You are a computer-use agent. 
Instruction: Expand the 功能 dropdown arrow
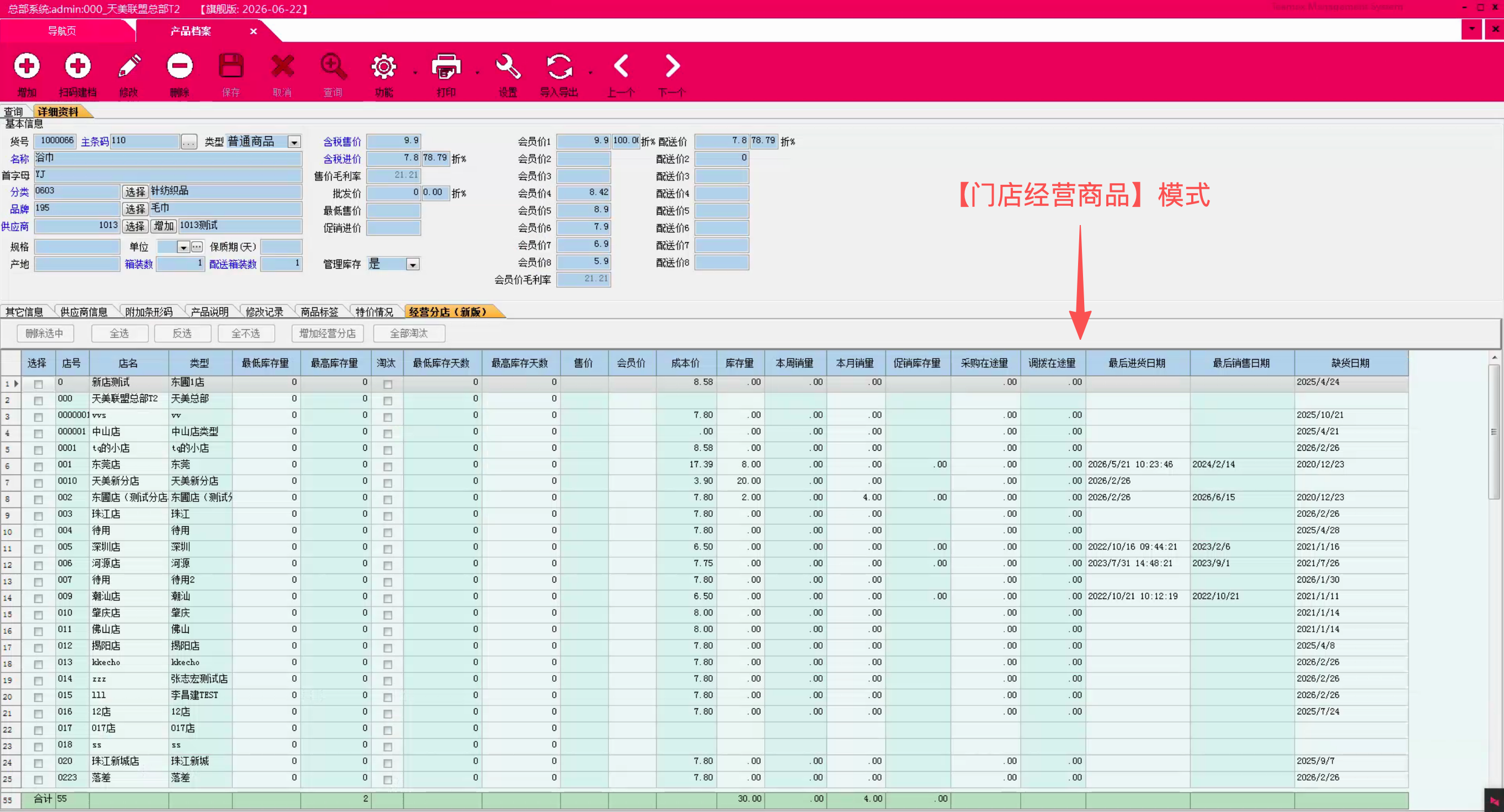[x=415, y=73]
